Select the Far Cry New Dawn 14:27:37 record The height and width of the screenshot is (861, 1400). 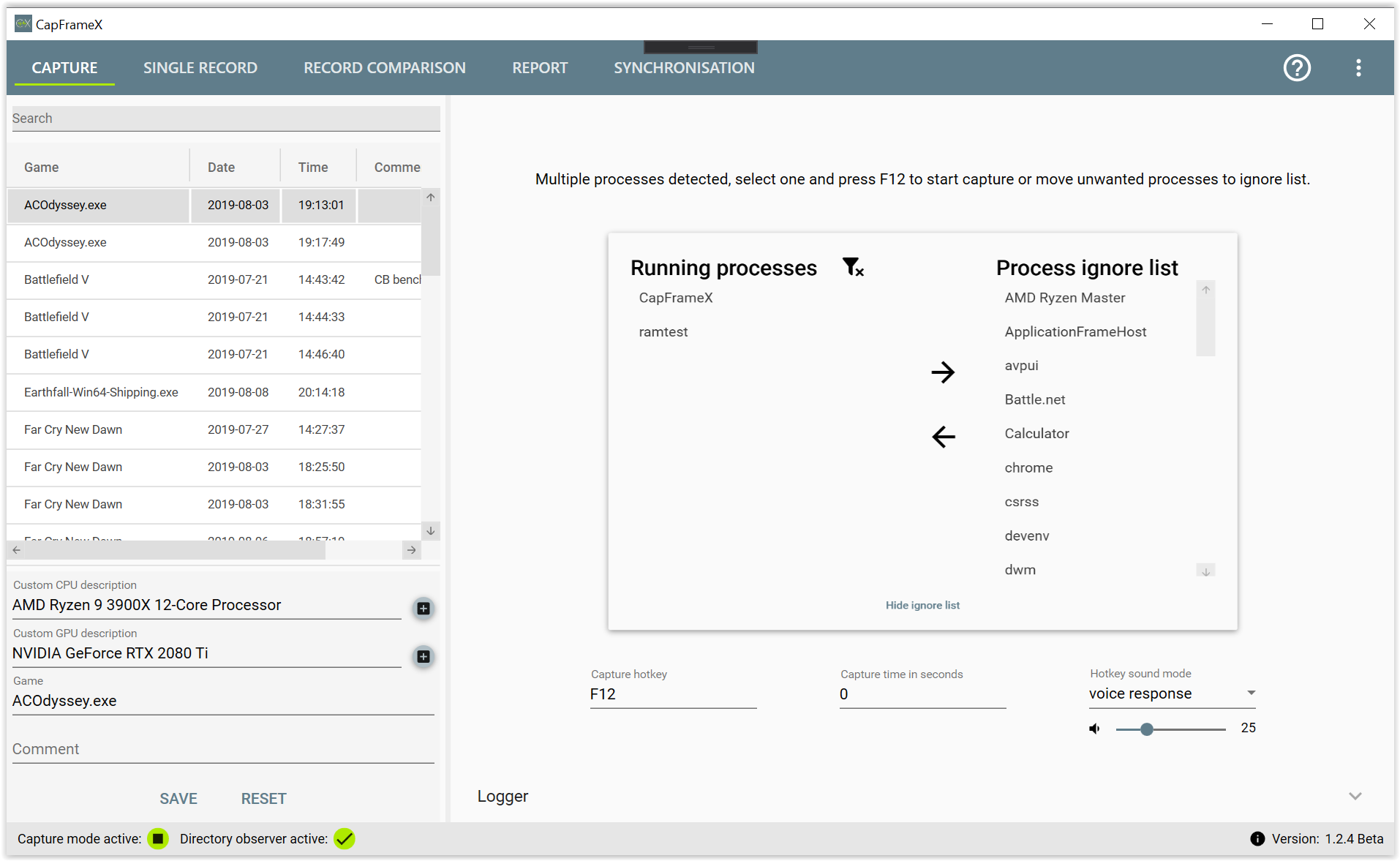[x=214, y=430]
